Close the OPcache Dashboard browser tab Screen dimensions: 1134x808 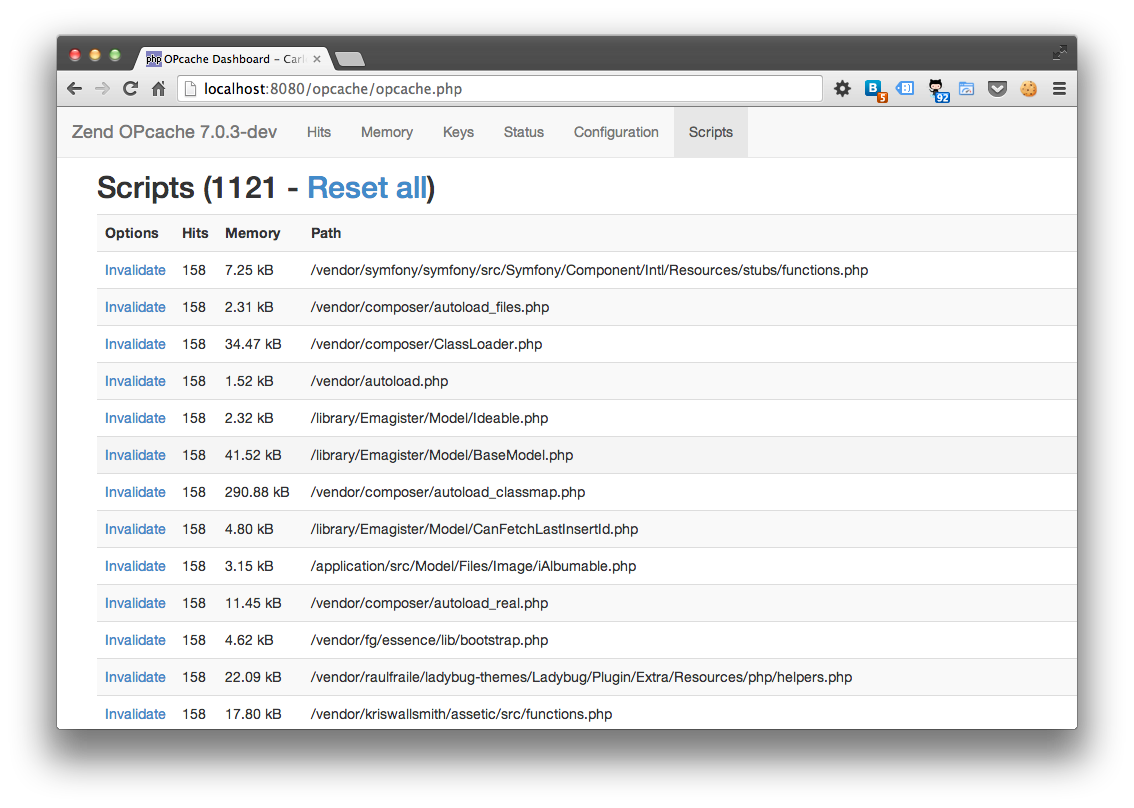point(317,59)
